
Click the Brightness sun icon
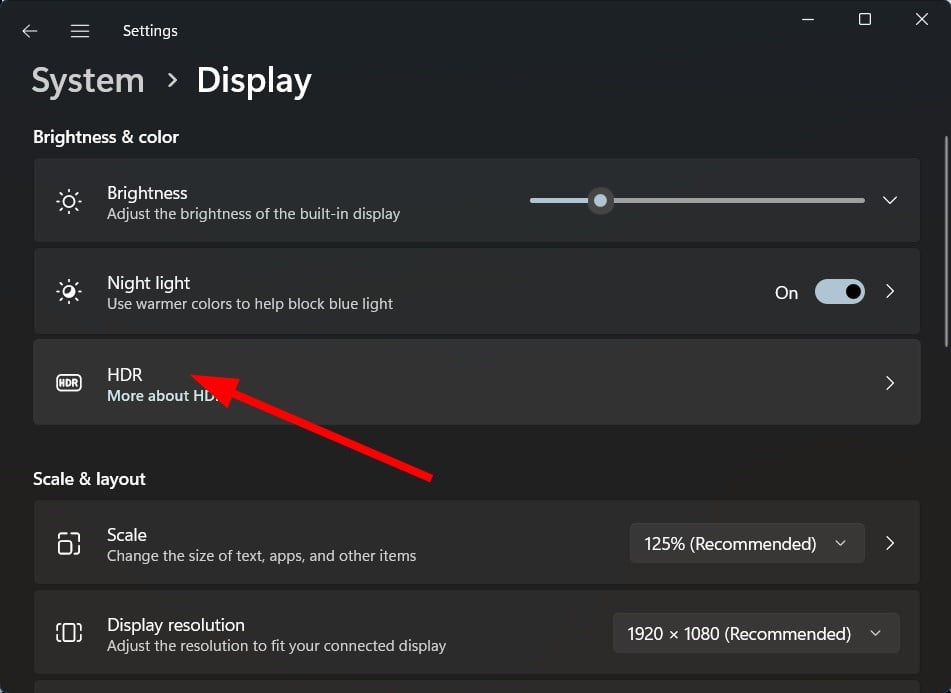click(69, 201)
